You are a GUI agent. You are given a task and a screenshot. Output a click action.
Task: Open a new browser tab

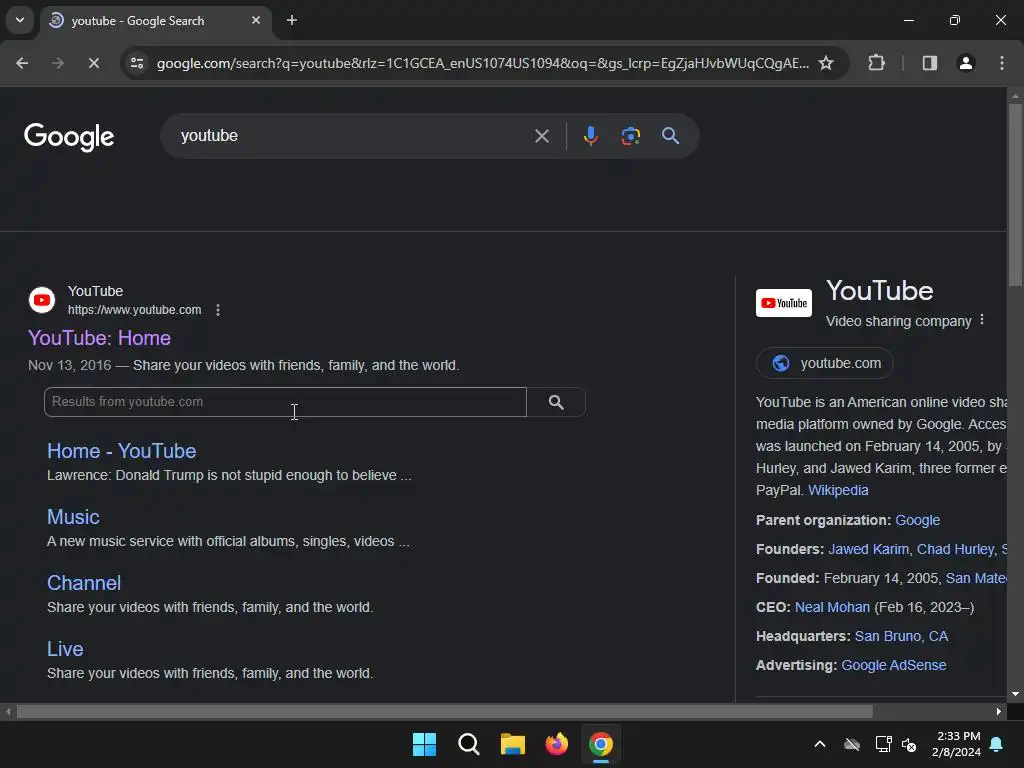pyautogui.click(x=292, y=20)
